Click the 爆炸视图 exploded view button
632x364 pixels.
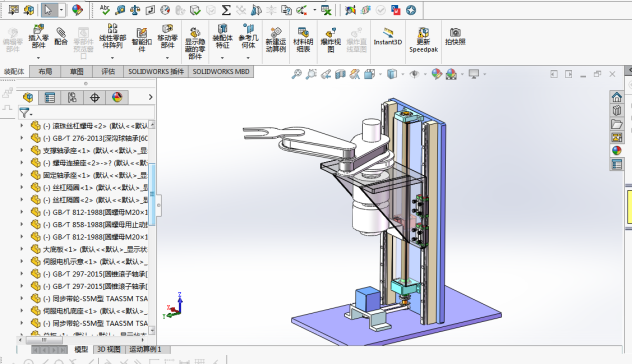(331, 40)
